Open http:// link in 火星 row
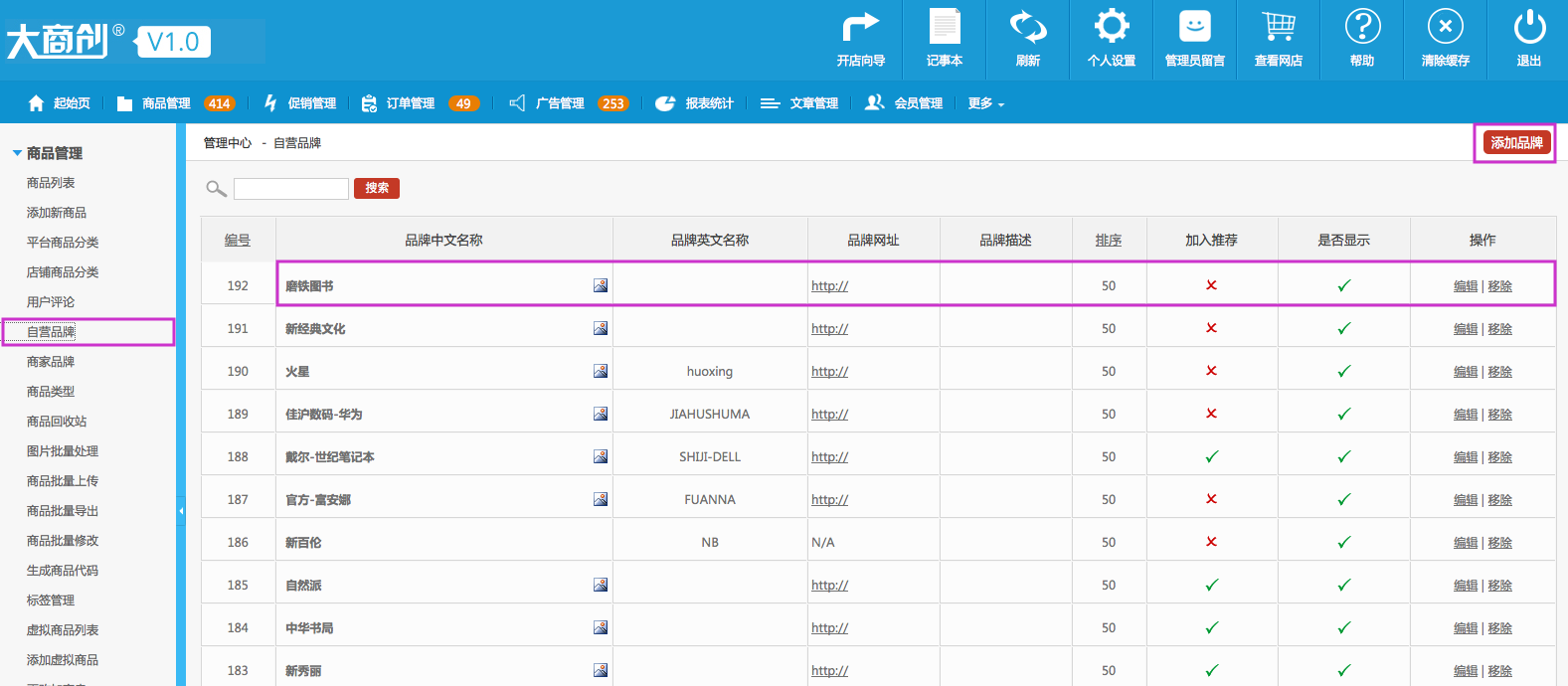 [829, 371]
